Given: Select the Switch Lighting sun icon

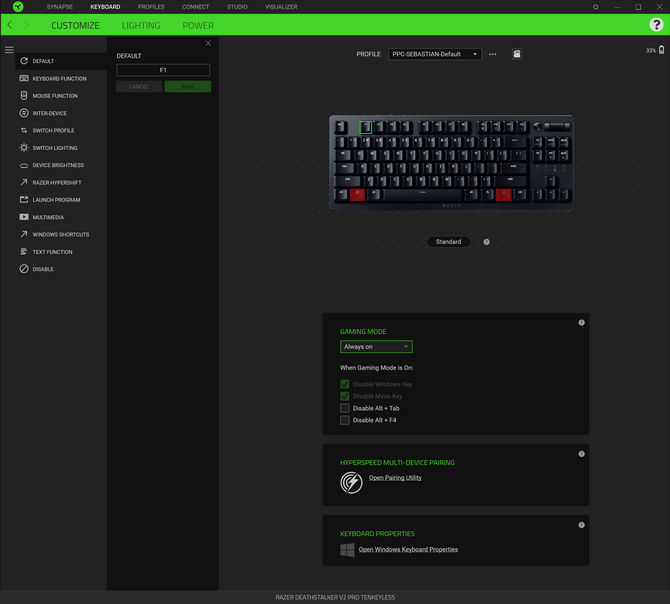Looking at the screenshot, I should (x=24, y=147).
